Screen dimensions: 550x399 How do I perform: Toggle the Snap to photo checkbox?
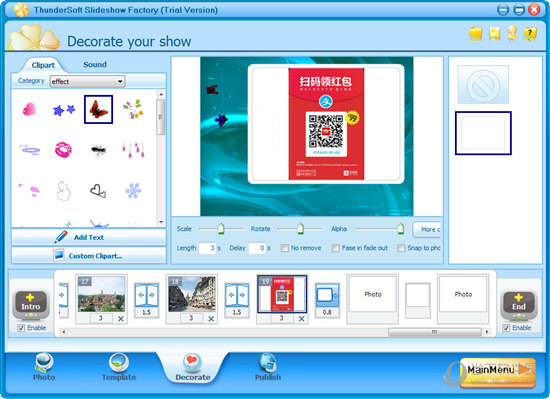(401, 248)
